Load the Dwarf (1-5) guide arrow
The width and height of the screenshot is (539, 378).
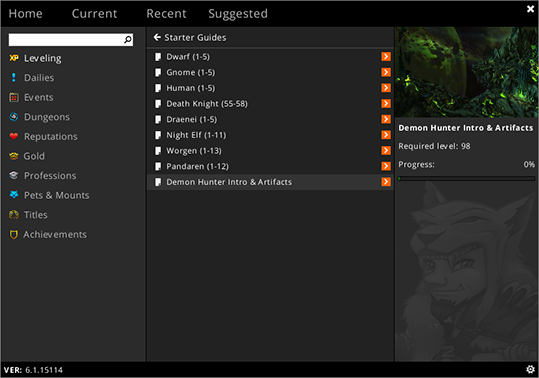click(x=386, y=56)
